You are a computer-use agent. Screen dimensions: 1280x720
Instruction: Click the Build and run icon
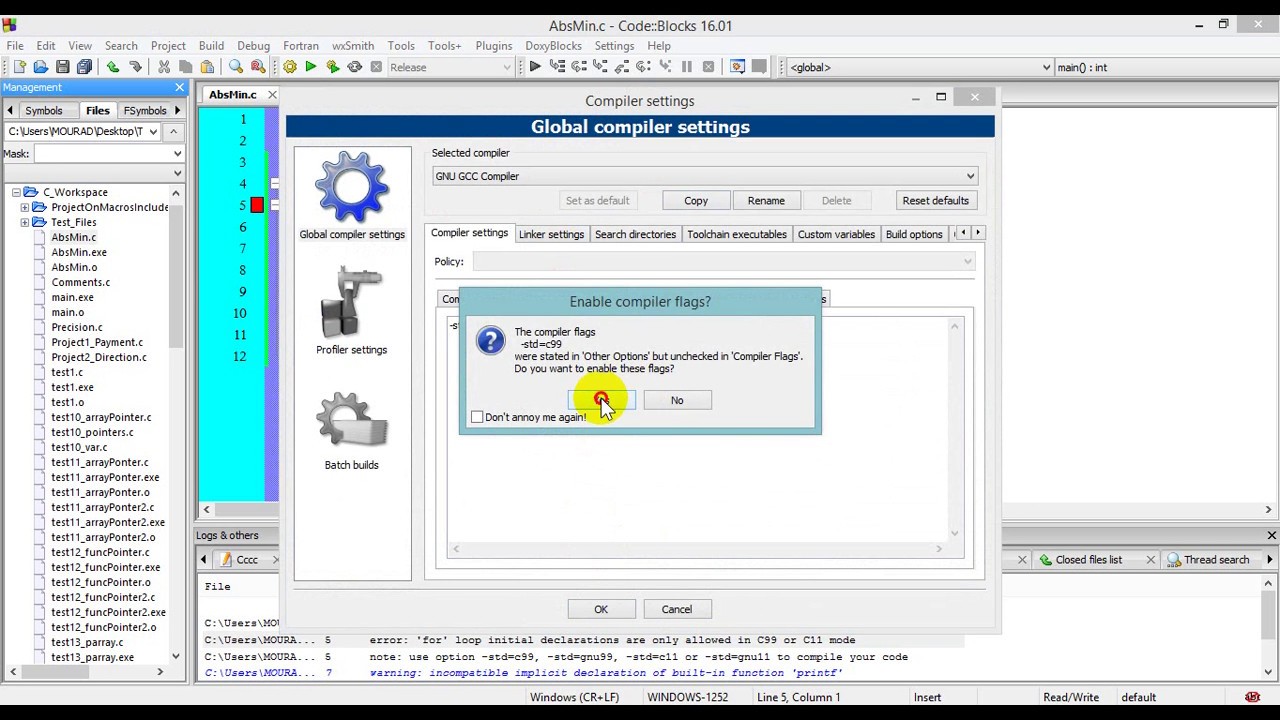point(333,67)
